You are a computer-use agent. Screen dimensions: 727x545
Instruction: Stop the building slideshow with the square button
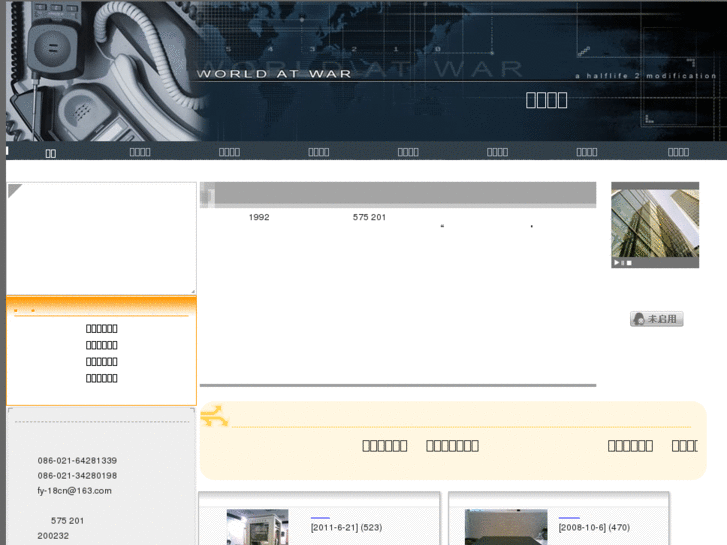(x=629, y=263)
